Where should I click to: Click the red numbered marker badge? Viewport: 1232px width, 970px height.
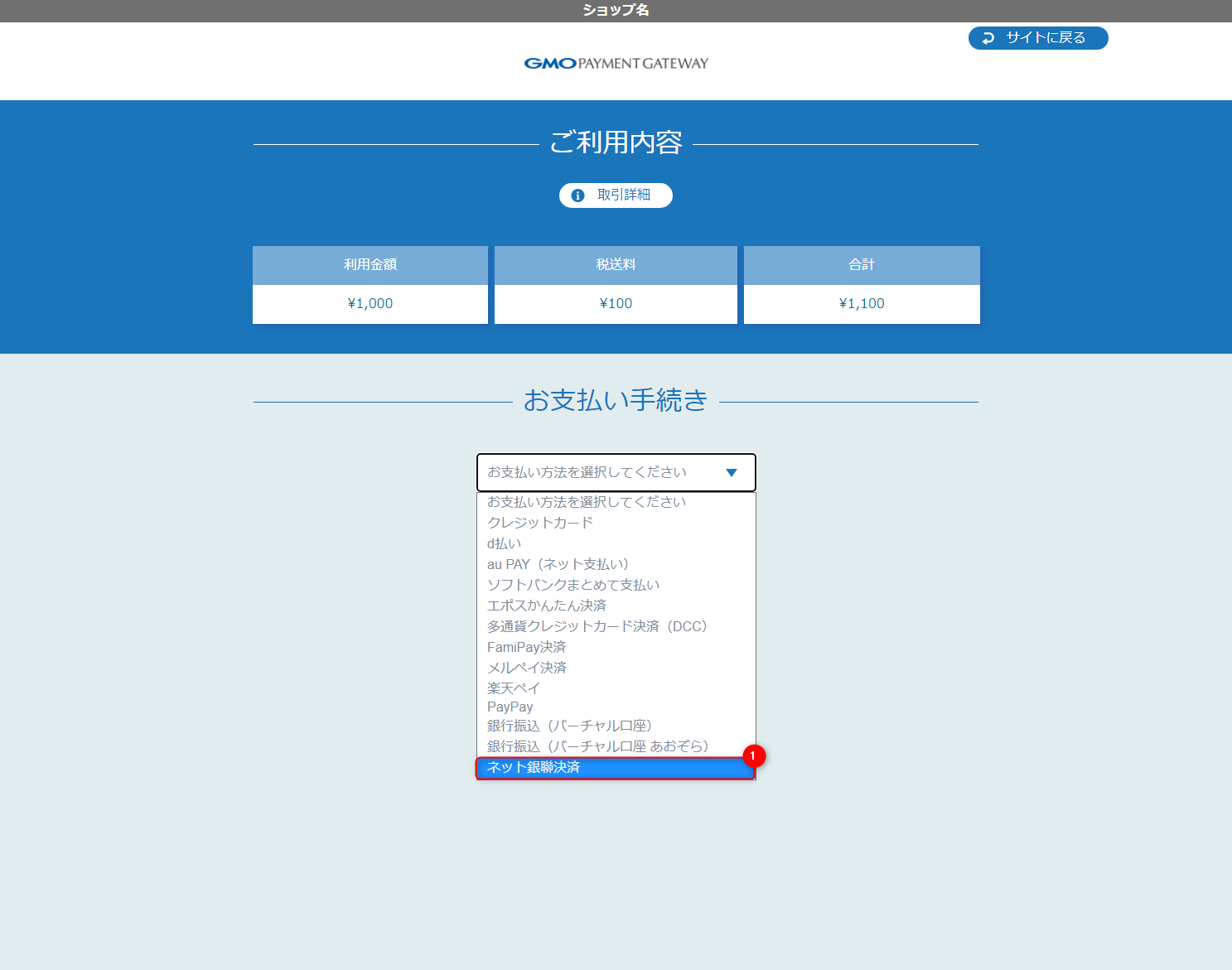click(x=755, y=755)
